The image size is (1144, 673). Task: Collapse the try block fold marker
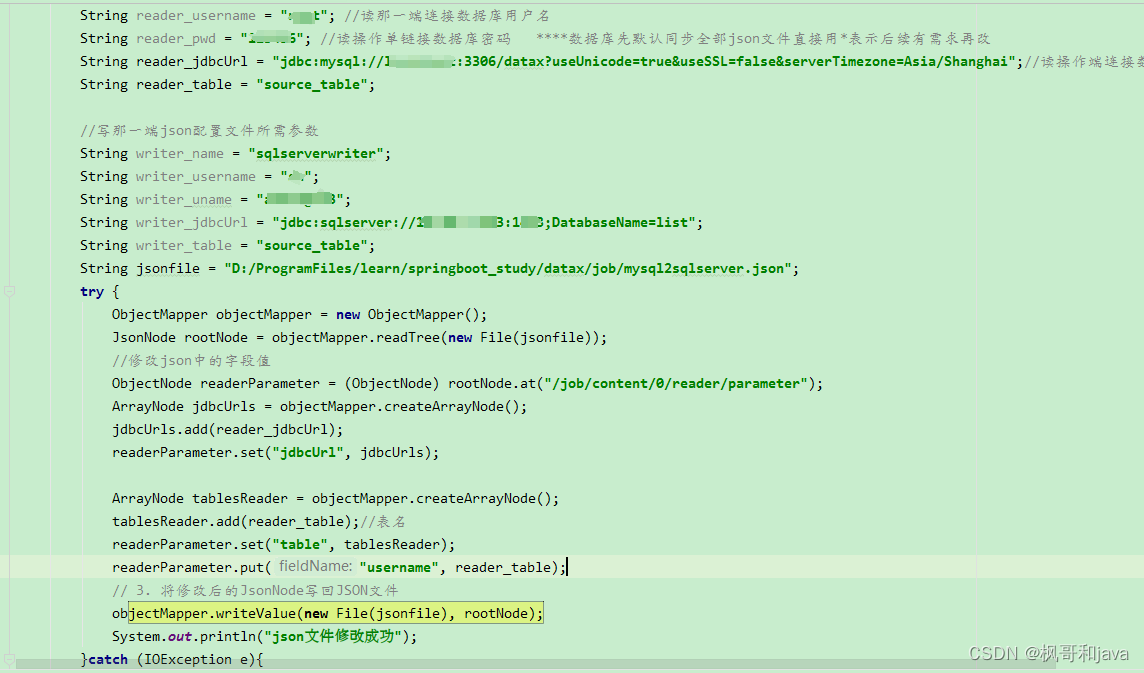point(10,291)
